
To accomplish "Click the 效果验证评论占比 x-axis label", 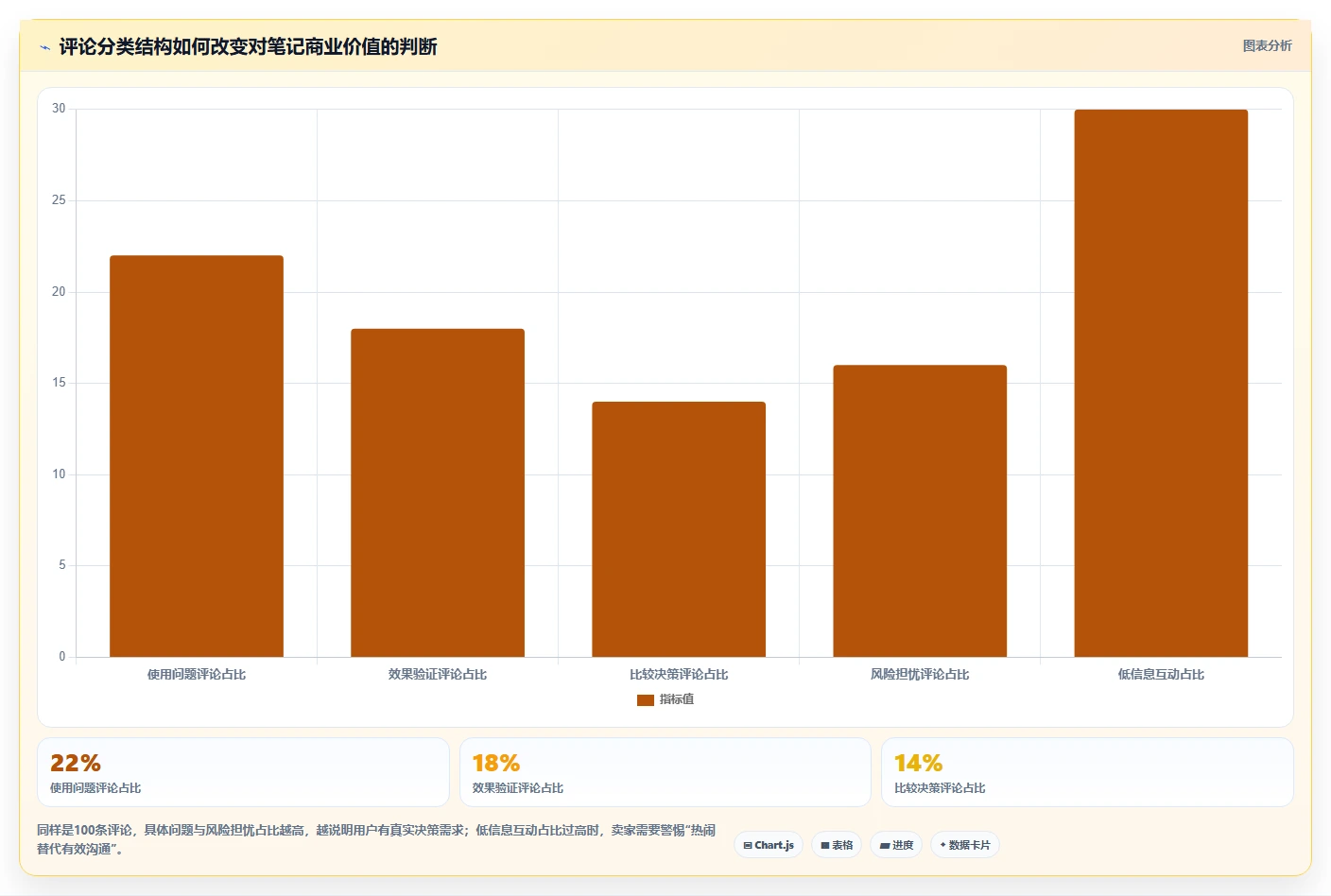I will click(x=438, y=675).
